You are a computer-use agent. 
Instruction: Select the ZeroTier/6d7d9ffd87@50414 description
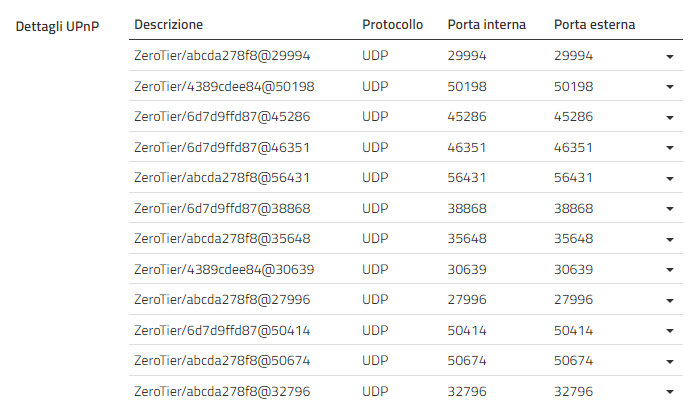222,330
